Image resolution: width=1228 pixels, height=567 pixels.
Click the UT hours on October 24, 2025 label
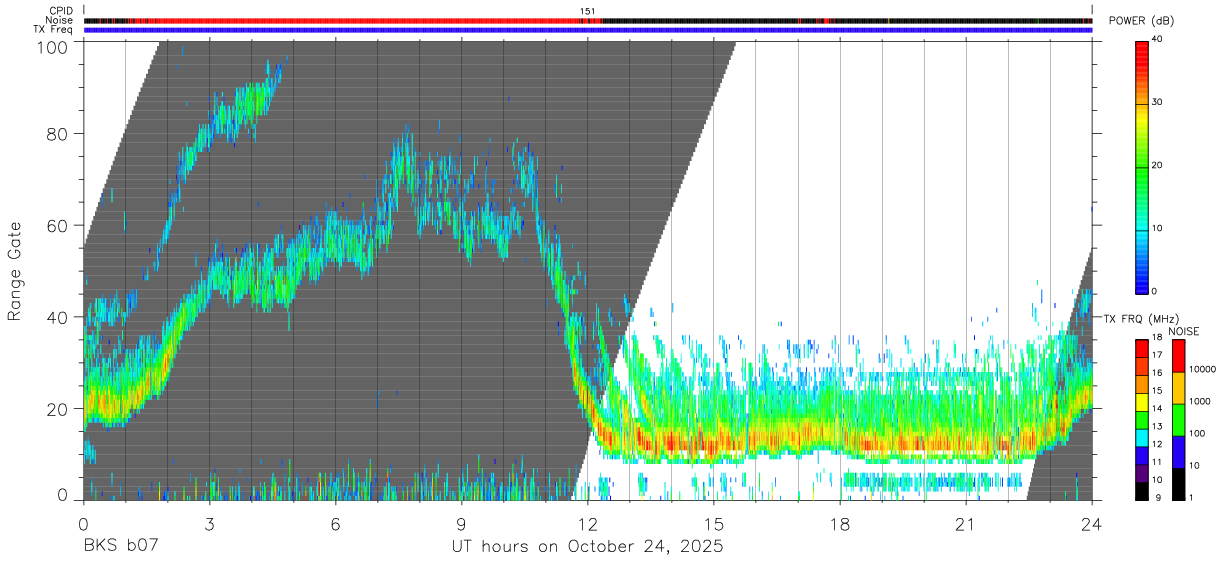(x=587, y=548)
